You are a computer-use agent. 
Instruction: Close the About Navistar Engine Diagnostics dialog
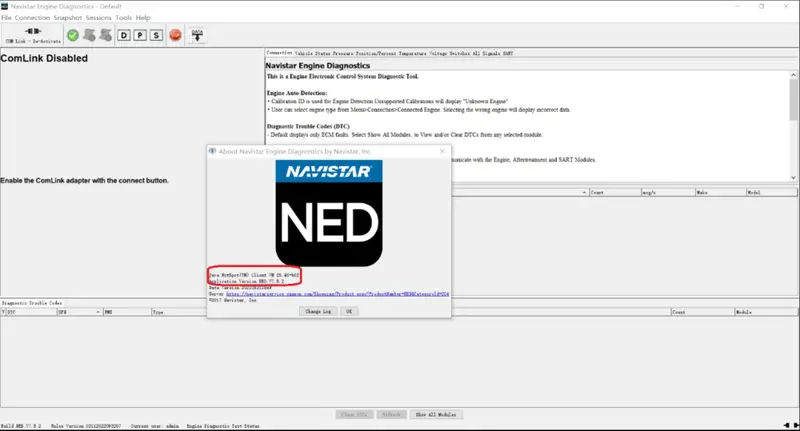coord(442,151)
